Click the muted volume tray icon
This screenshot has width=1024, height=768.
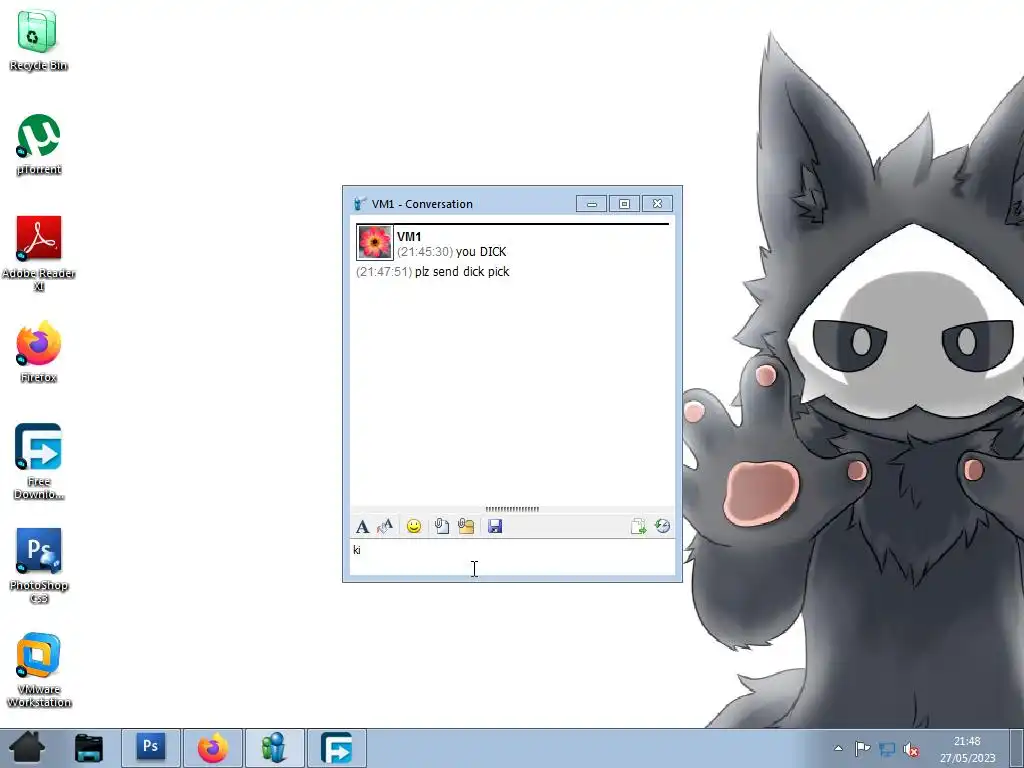click(911, 749)
